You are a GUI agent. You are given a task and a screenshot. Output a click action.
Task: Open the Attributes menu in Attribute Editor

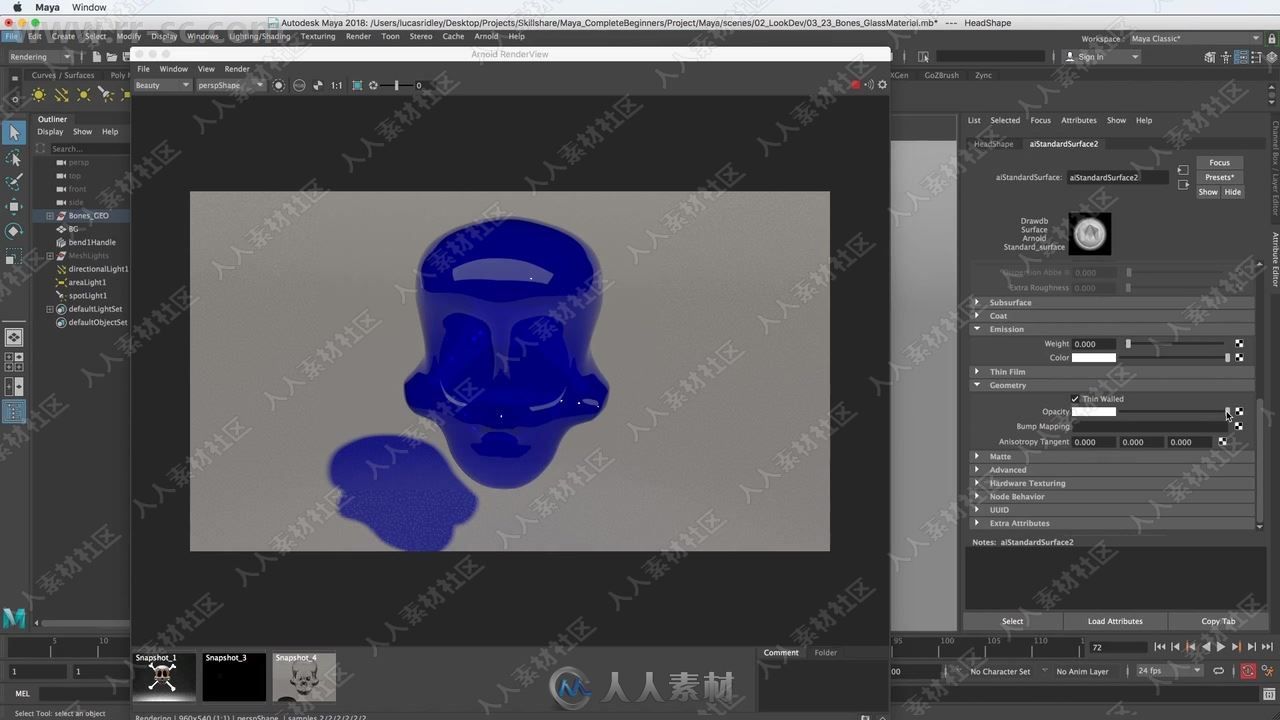[1078, 120]
